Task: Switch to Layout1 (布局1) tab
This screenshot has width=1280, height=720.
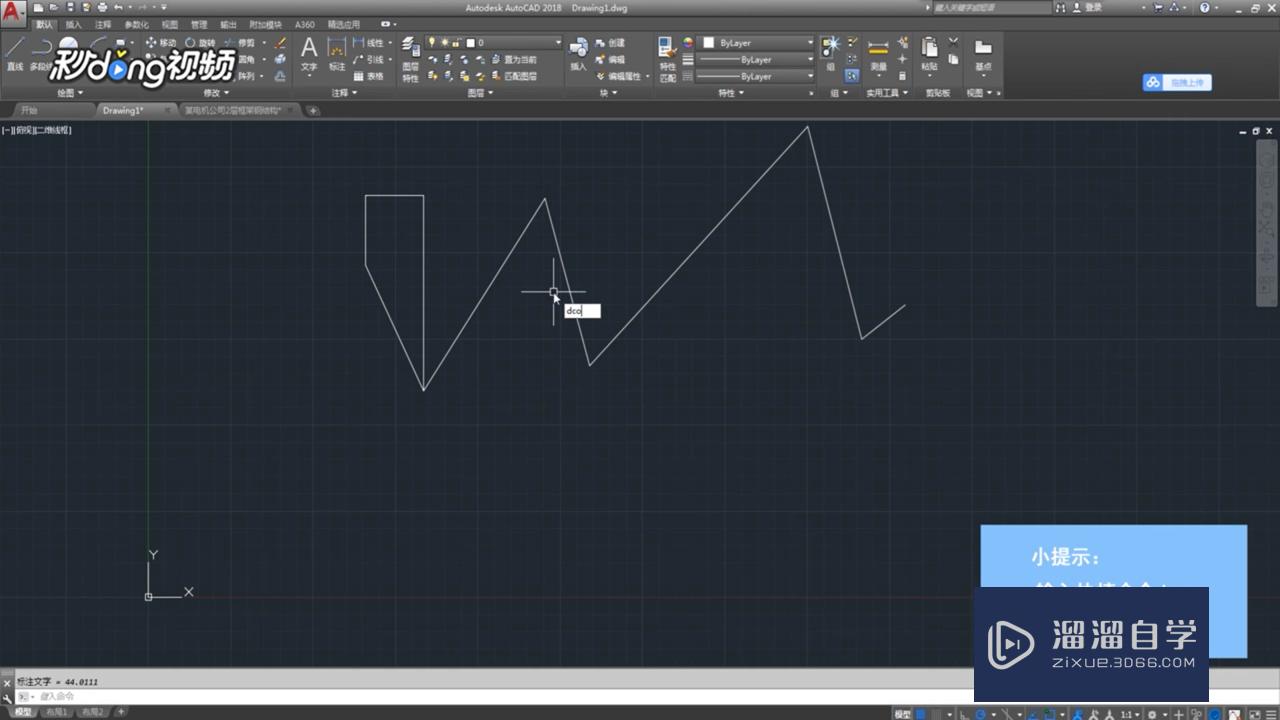Action: click(55, 713)
